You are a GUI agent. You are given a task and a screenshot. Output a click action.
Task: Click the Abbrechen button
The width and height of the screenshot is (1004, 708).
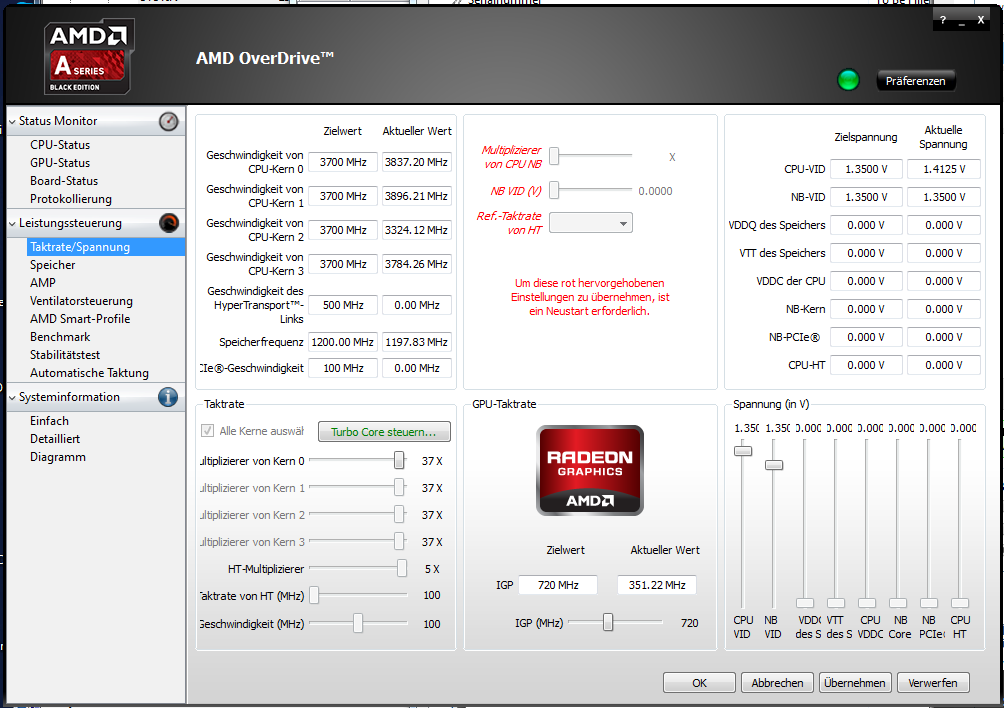pyautogui.click(x=777, y=682)
